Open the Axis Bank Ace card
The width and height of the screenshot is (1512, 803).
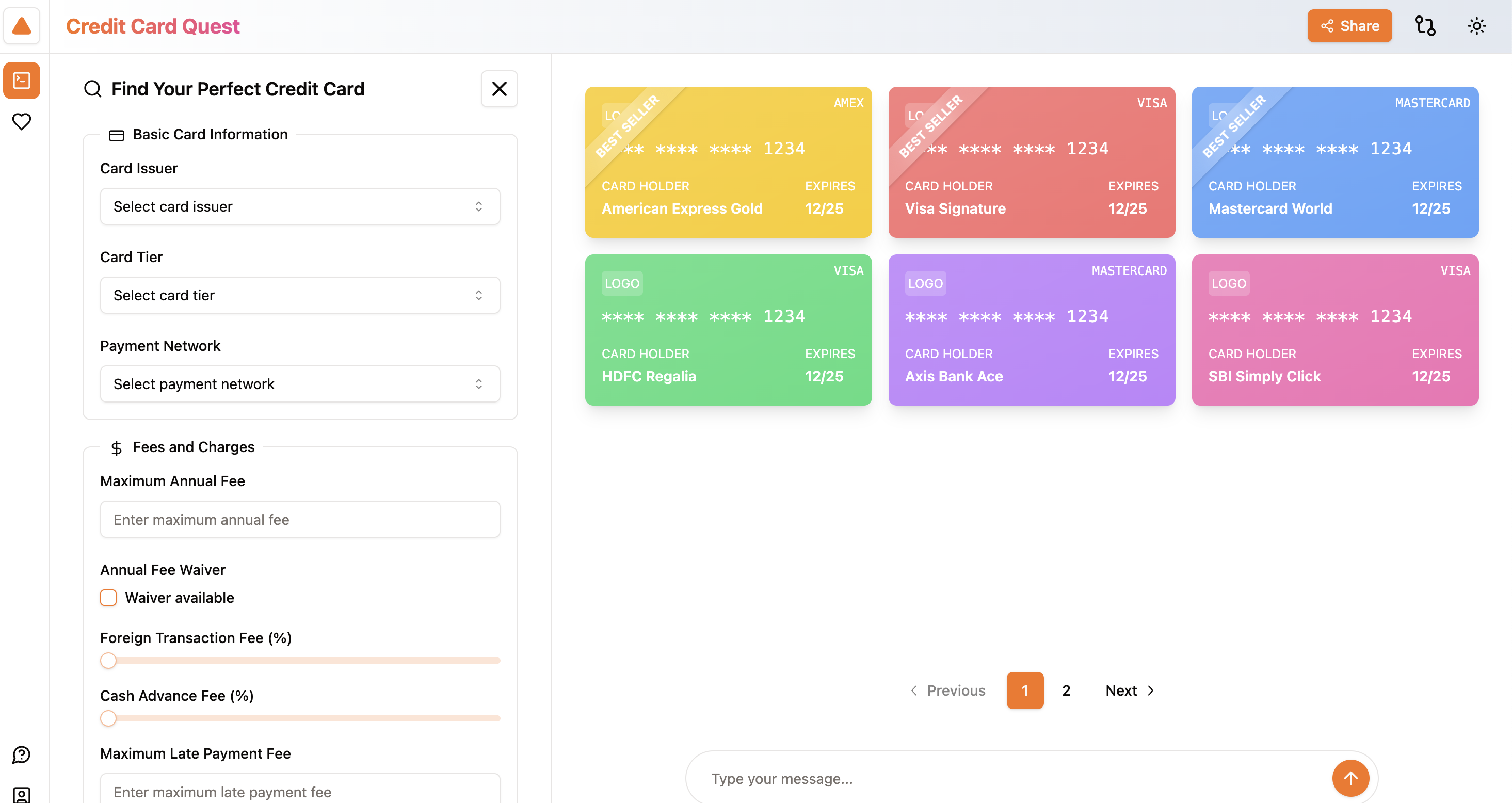1032,330
